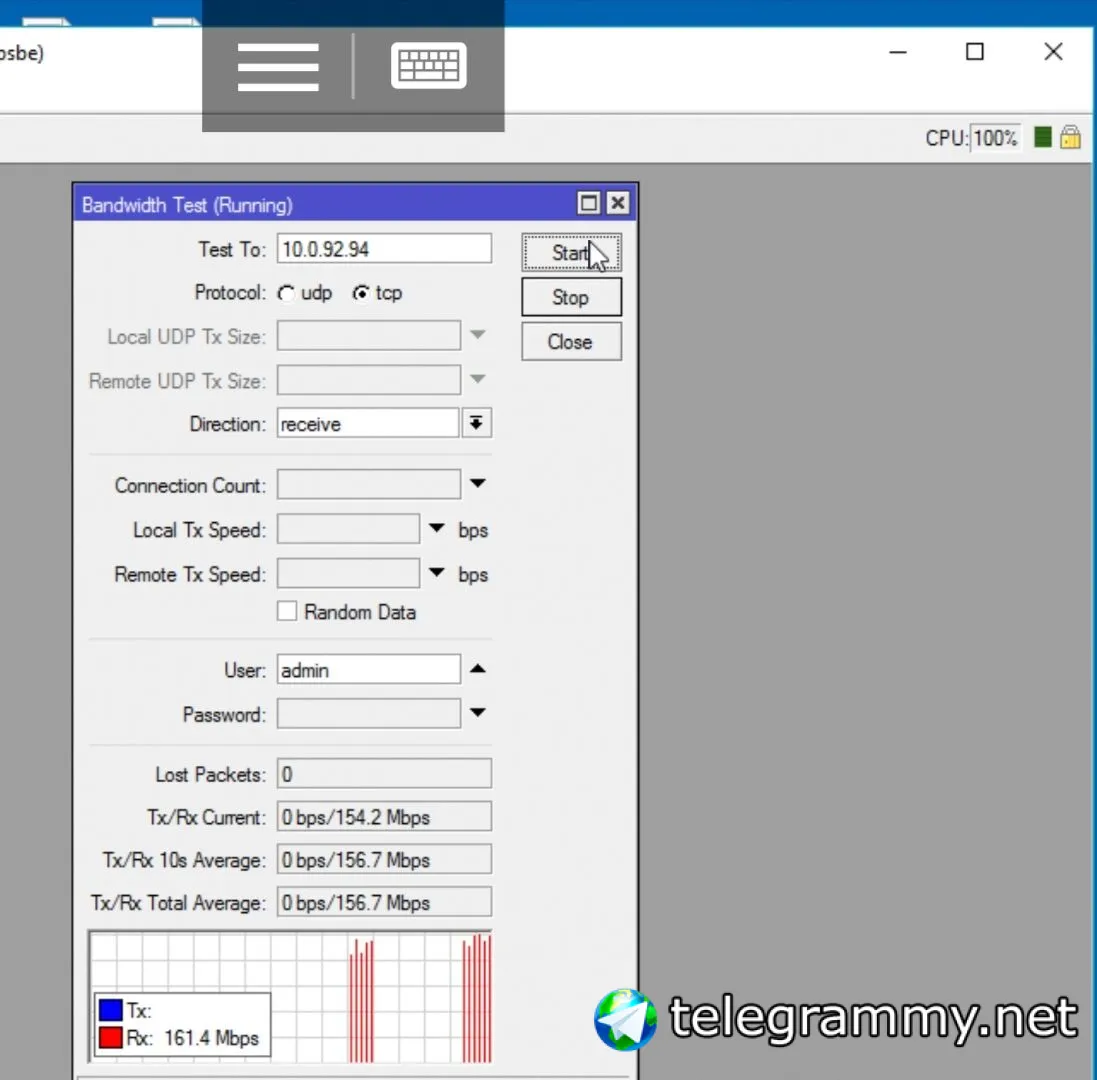The image size is (1097, 1080).
Task: Select the tcp protocol radio button
Action: [x=361, y=293]
